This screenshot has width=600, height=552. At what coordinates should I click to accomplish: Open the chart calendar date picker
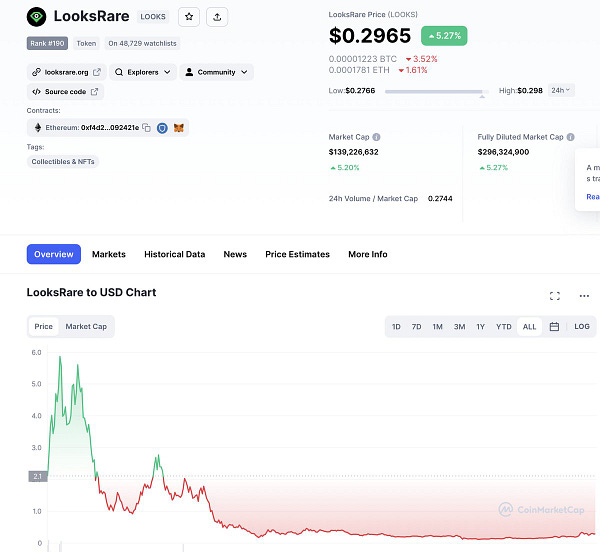[x=554, y=327]
